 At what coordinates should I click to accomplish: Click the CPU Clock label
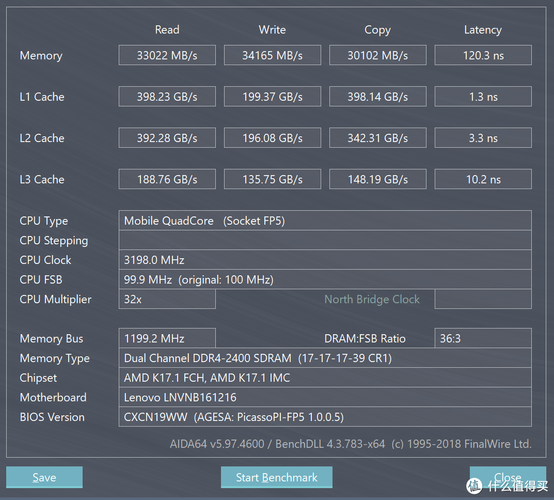tap(45, 260)
